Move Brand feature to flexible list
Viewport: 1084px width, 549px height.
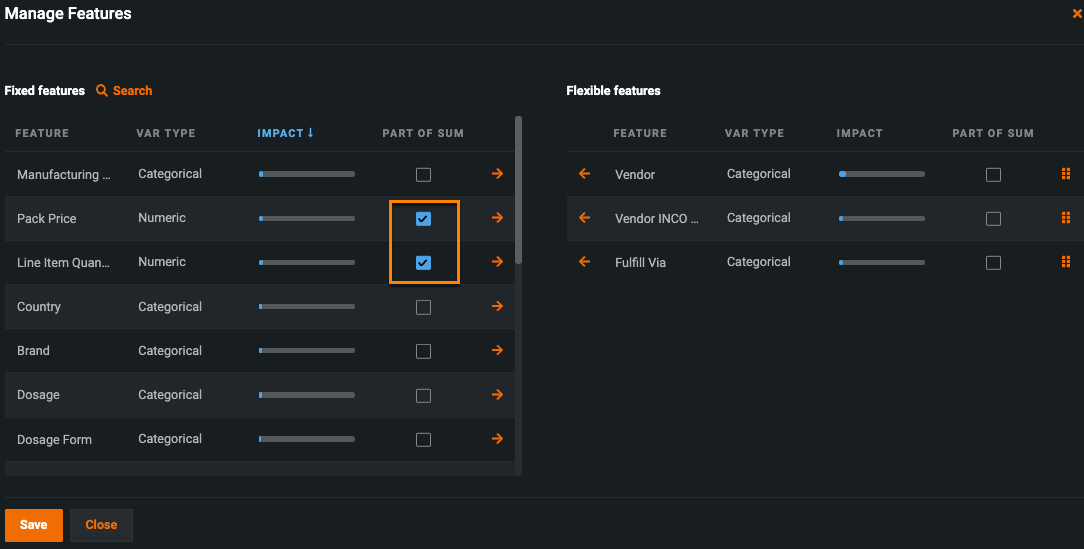pos(497,351)
